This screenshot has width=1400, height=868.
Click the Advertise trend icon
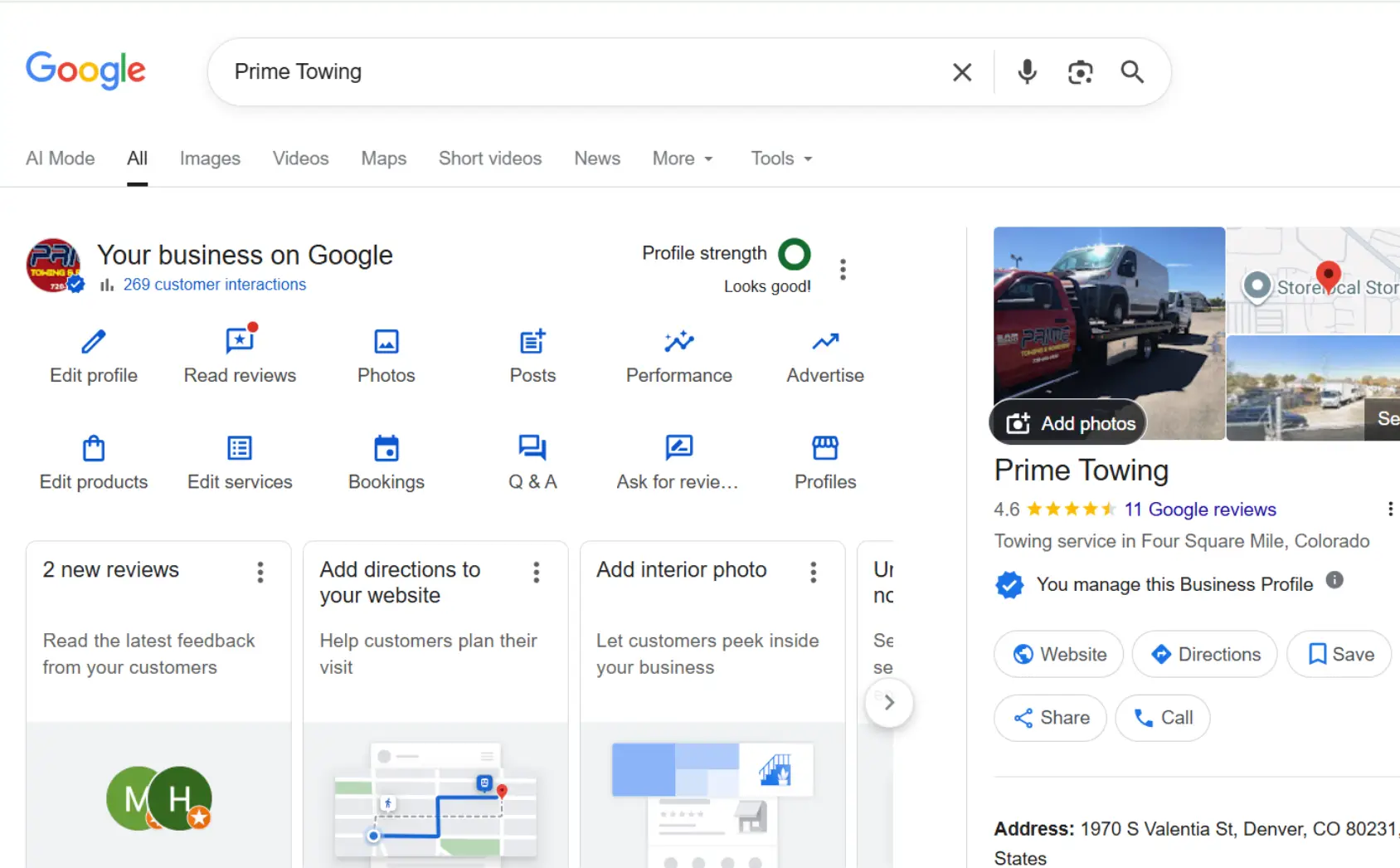825,342
